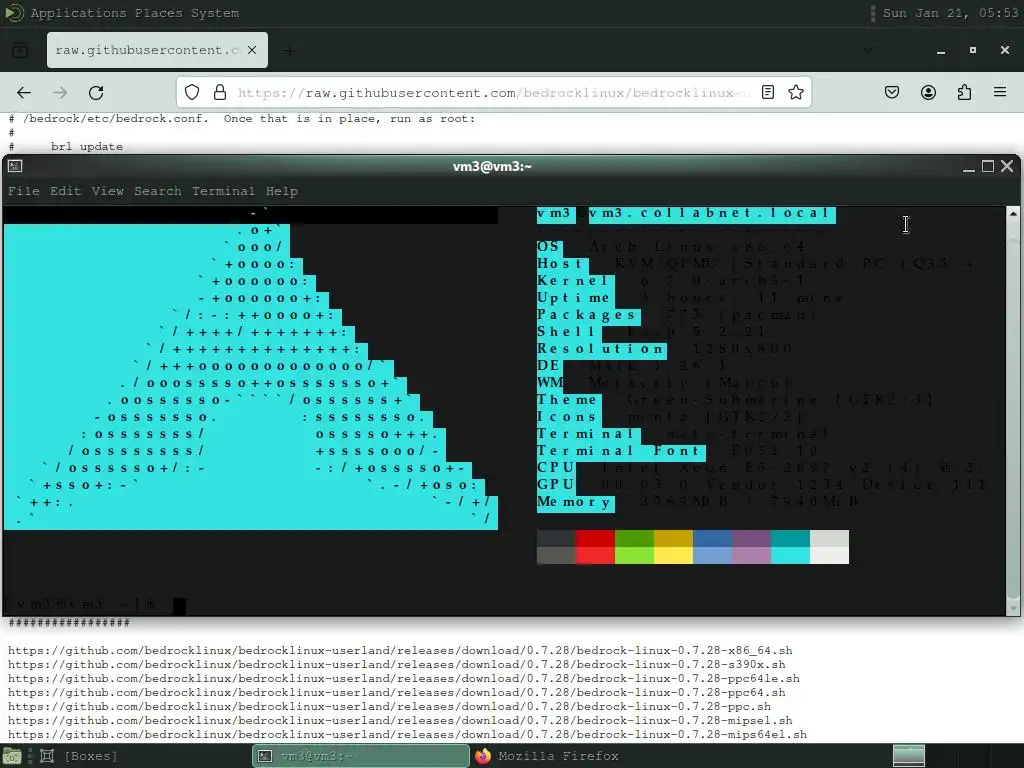1024x768 pixels.
Task: Click the green color block in terminal
Action: (x=634, y=547)
